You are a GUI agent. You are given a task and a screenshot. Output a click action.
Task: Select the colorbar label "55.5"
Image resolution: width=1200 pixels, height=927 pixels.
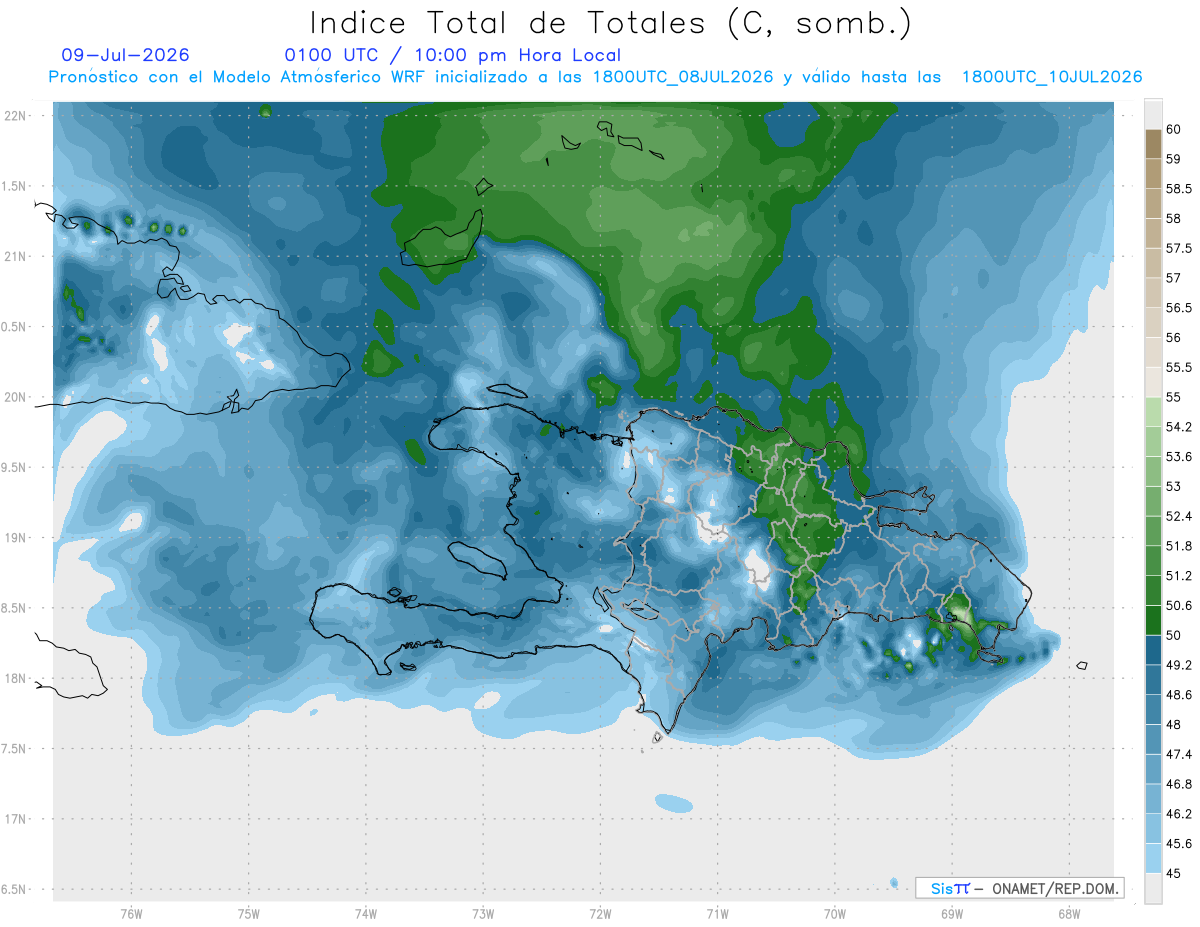click(x=1180, y=368)
